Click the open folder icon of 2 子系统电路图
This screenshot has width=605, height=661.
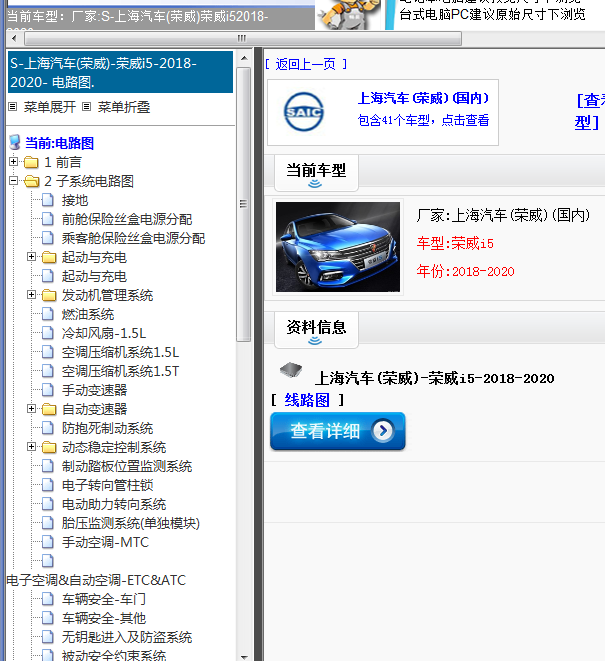click(x=32, y=181)
